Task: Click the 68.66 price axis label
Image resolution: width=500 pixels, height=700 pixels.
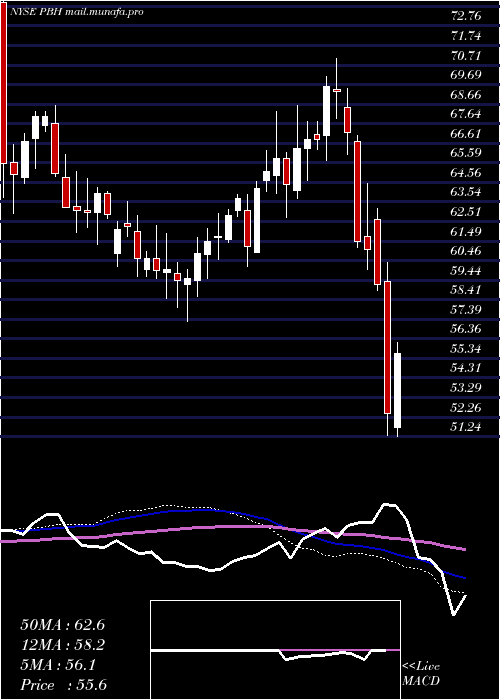Action: [x=466, y=95]
